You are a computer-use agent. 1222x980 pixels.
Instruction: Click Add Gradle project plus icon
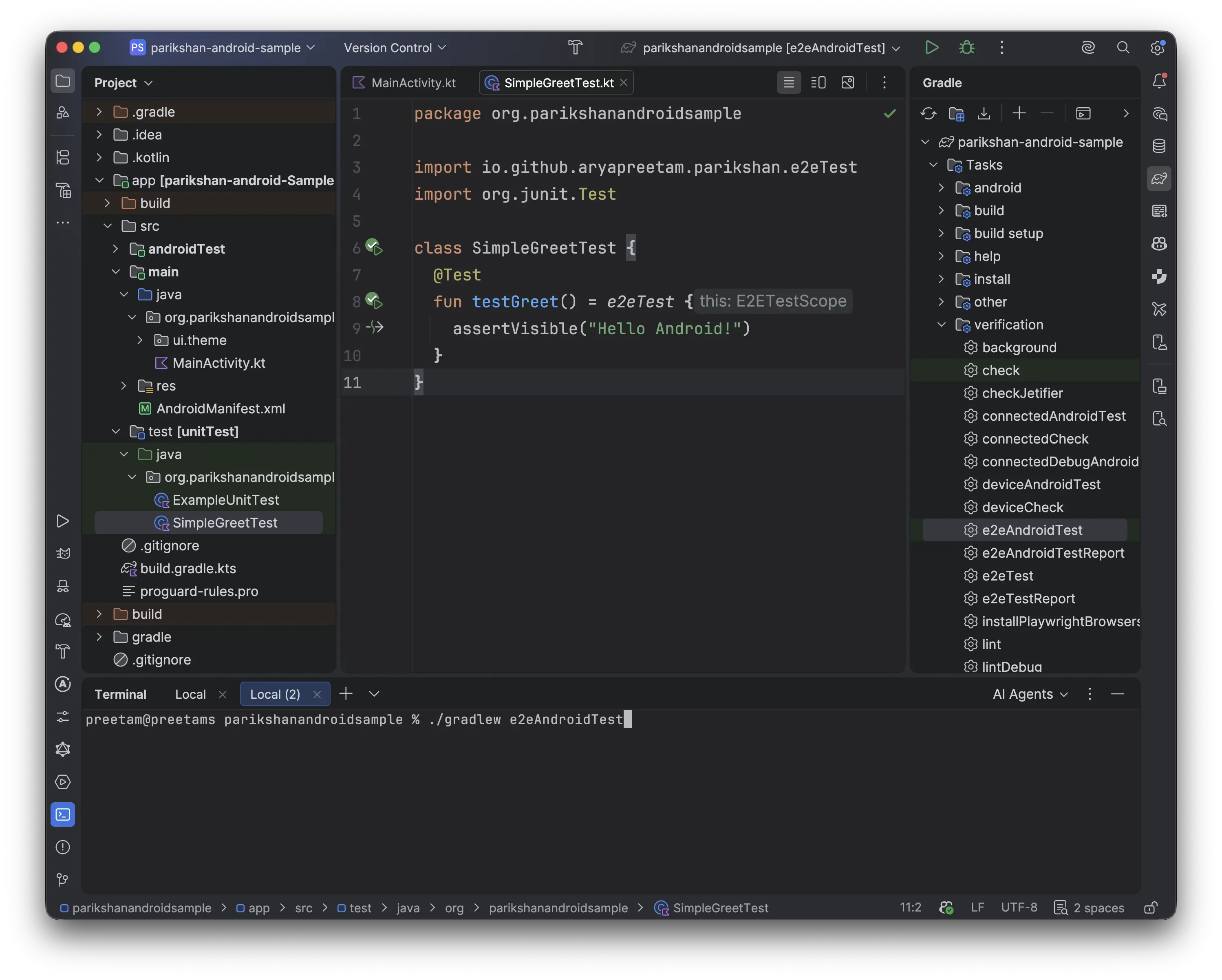[x=1019, y=113]
